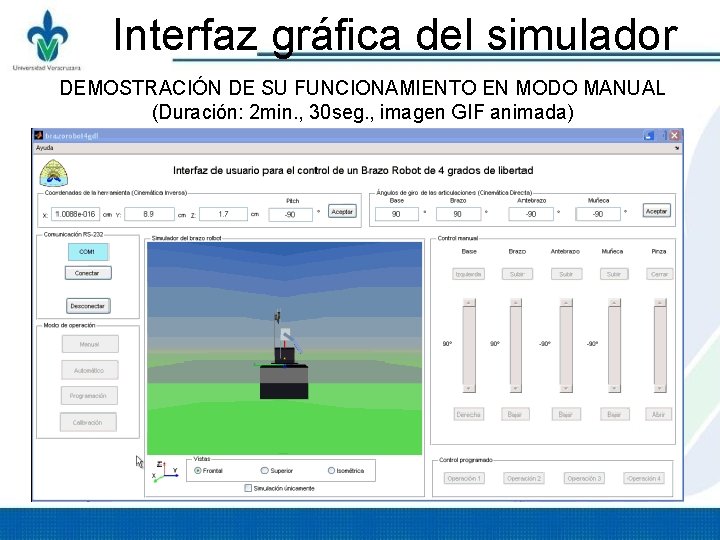
Task: Click the Desconectar button
Action: [88, 306]
